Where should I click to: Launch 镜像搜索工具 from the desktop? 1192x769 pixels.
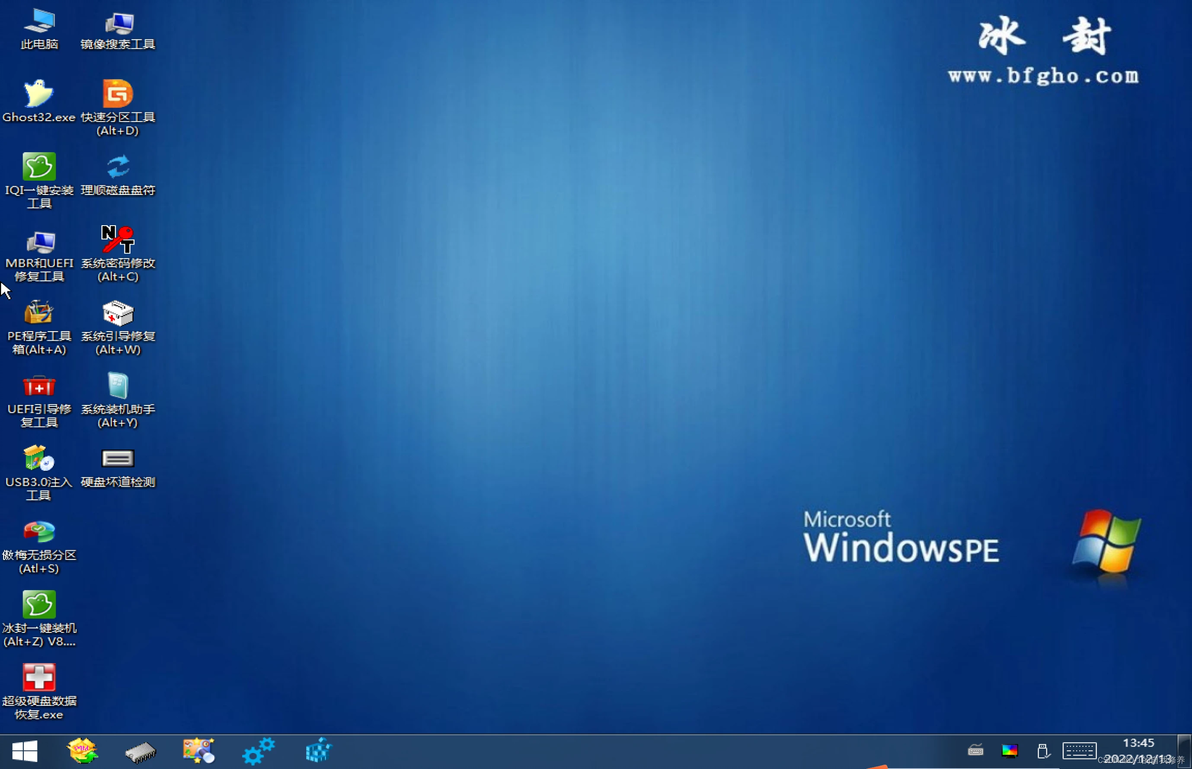[x=118, y=30]
